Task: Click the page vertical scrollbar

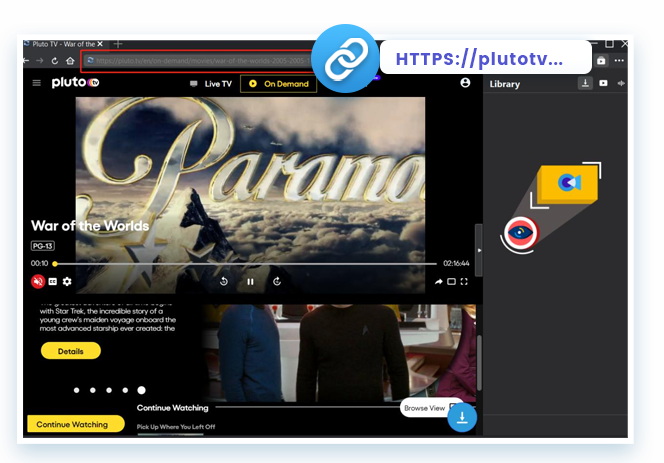Action: [x=479, y=363]
